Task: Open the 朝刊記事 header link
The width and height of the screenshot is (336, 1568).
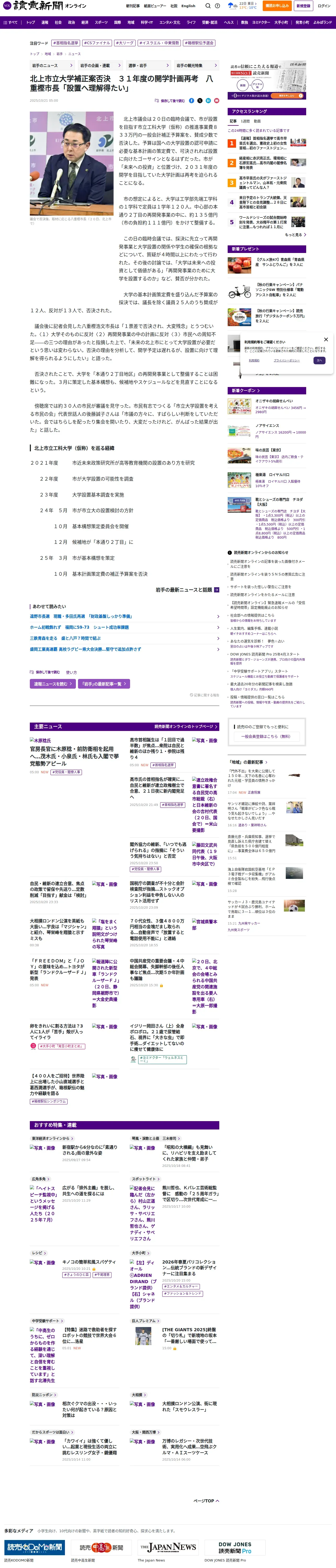Action: click(132, 5)
